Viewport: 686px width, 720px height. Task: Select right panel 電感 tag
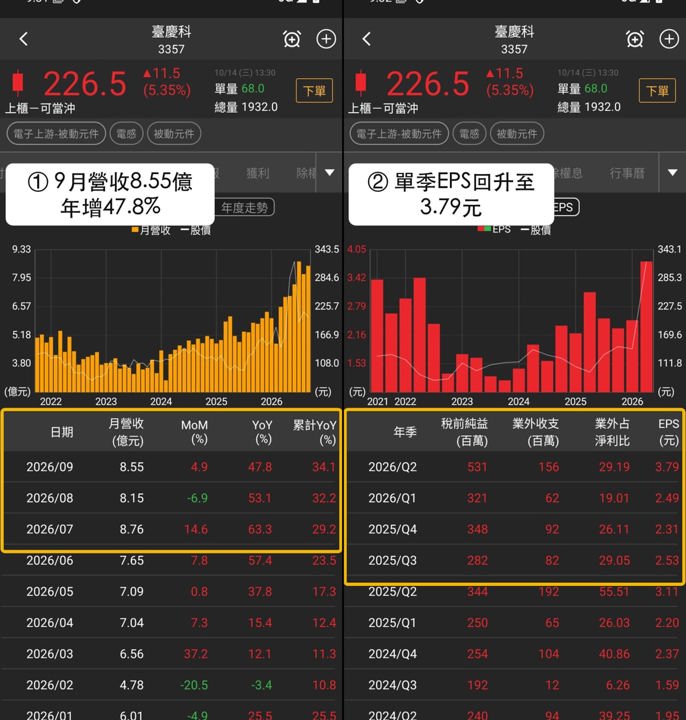click(x=469, y=134)
